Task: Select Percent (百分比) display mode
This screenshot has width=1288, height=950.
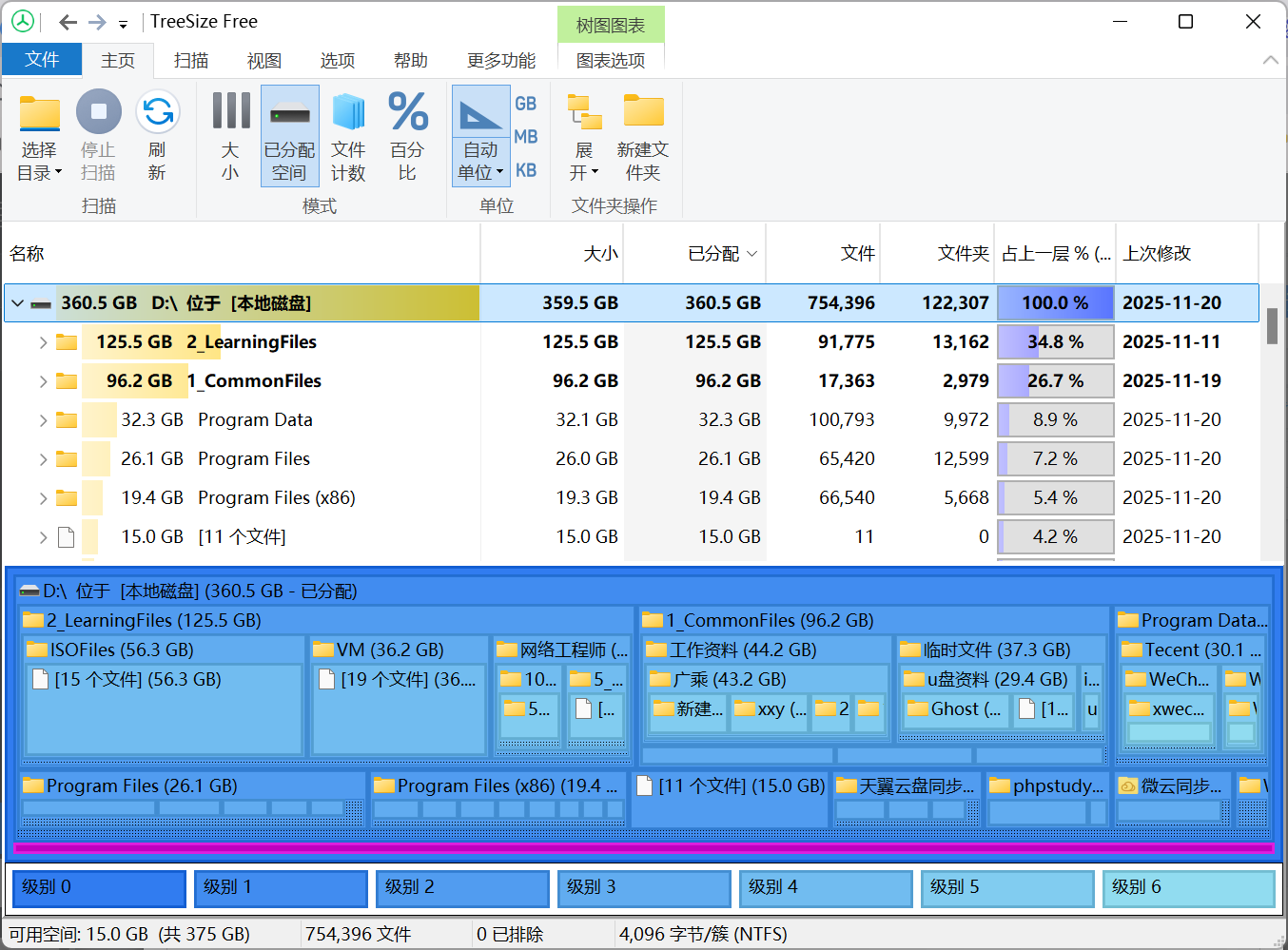Action: click(x=407, y=114)
